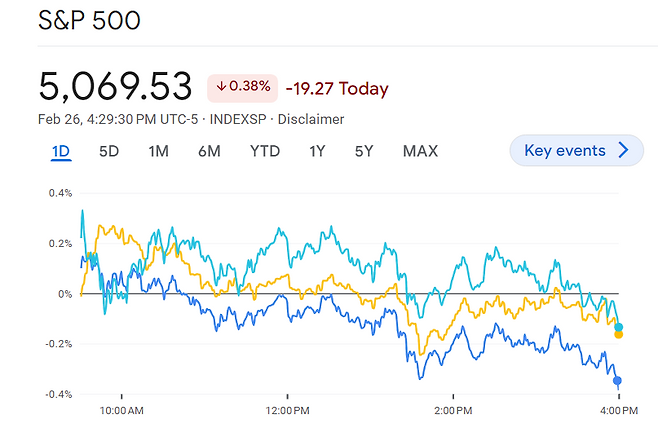Click the red down-arrow percent badge
The width and height of the screenshot is (658, 428).
pyautogui.click(x=242, y=87)
